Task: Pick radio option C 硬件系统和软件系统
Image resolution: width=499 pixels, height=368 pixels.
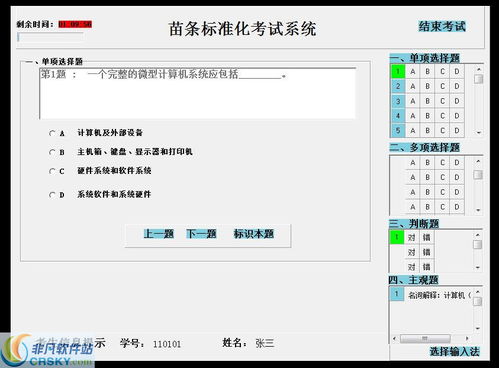Action: coord(52,171)
